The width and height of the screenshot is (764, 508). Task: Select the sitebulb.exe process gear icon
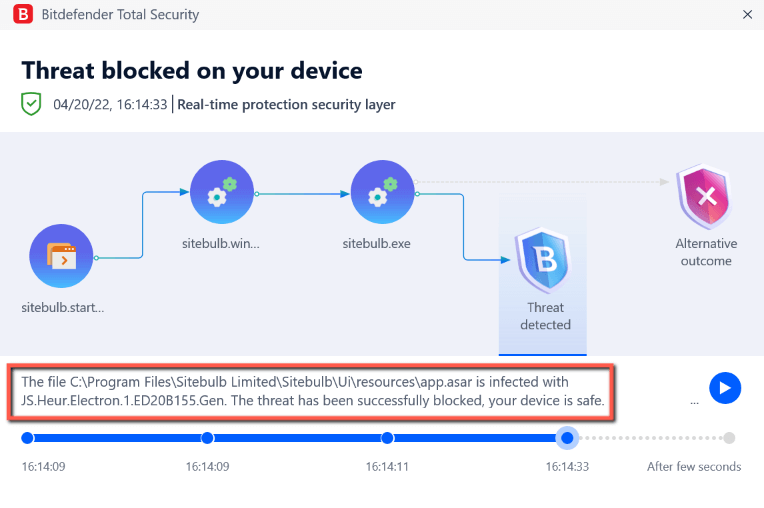(382, 192)
